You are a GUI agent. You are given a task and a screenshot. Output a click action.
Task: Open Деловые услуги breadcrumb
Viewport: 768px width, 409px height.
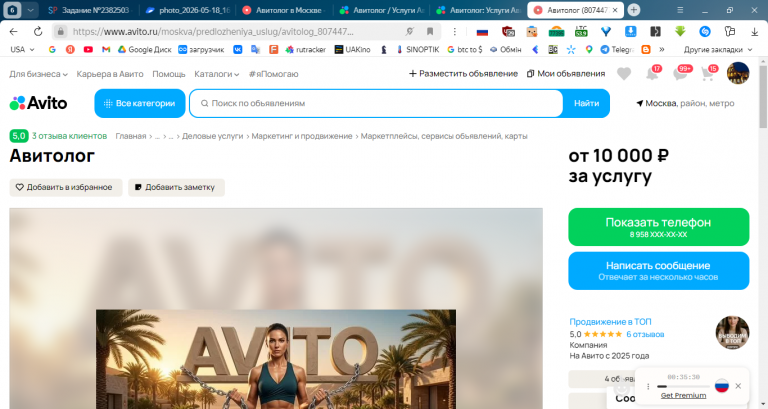(213, 136)
